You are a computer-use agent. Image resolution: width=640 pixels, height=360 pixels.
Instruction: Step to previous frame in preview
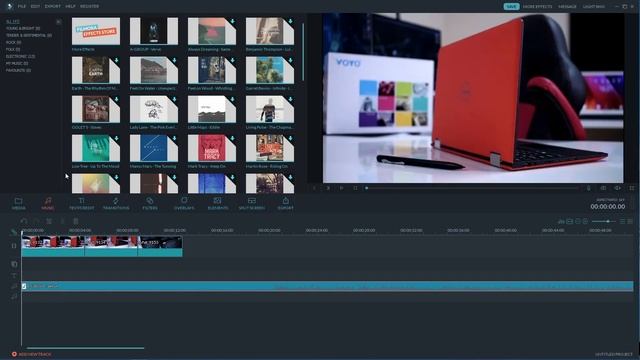click(x=314, y=188)
